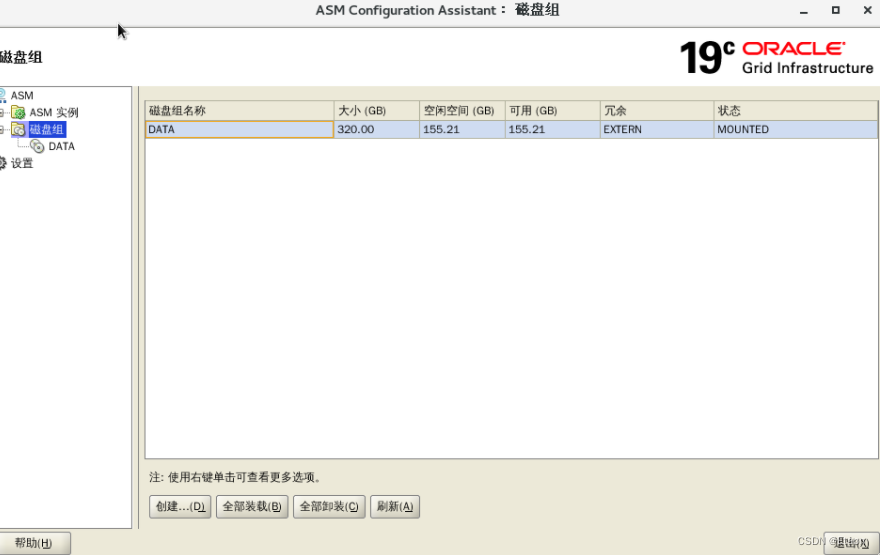
Task: Select the DATA node in the tree
Action: click(x=61, y=147)
